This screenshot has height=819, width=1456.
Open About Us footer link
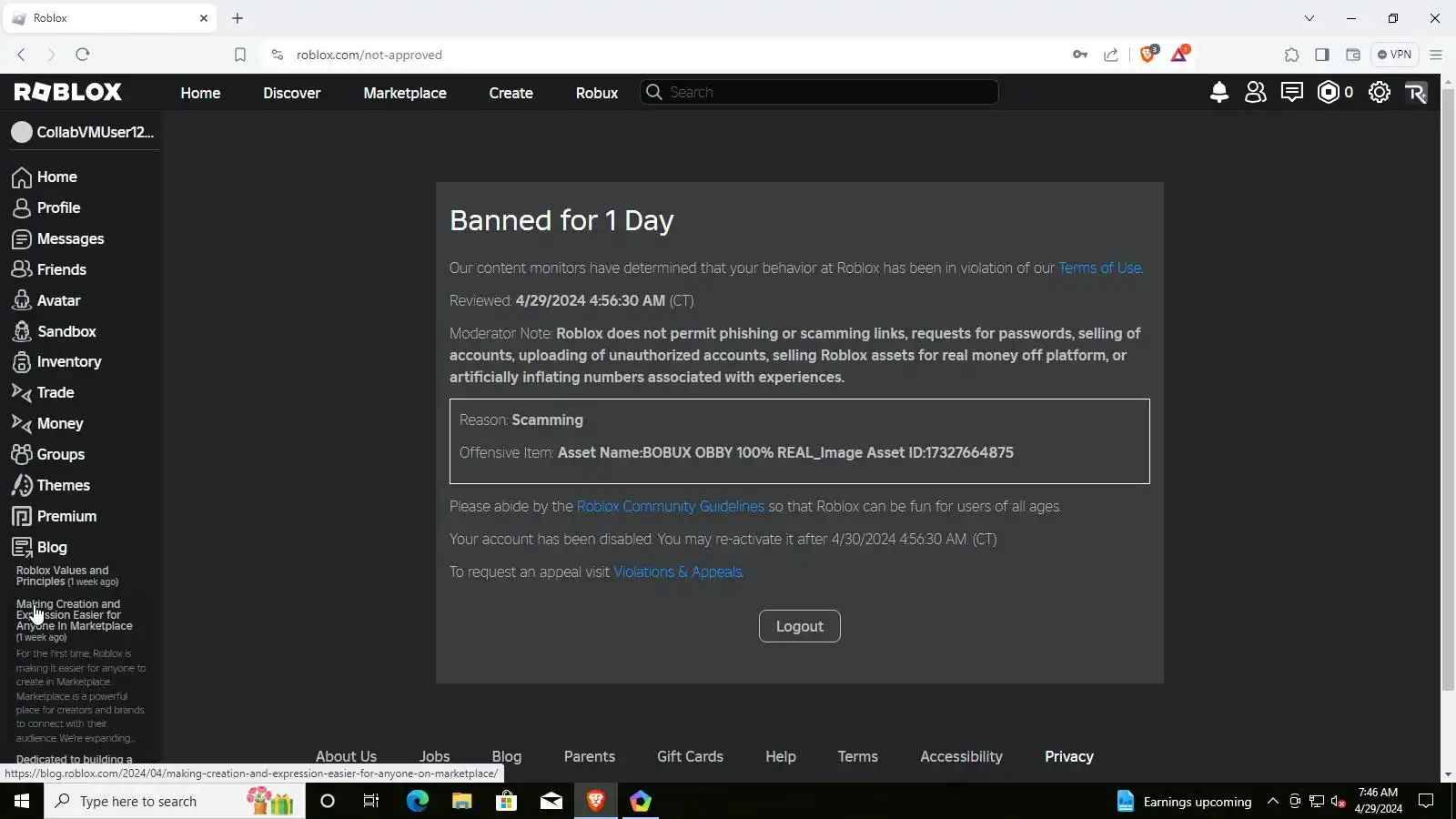pyautogui.click(x=346, y=756)
